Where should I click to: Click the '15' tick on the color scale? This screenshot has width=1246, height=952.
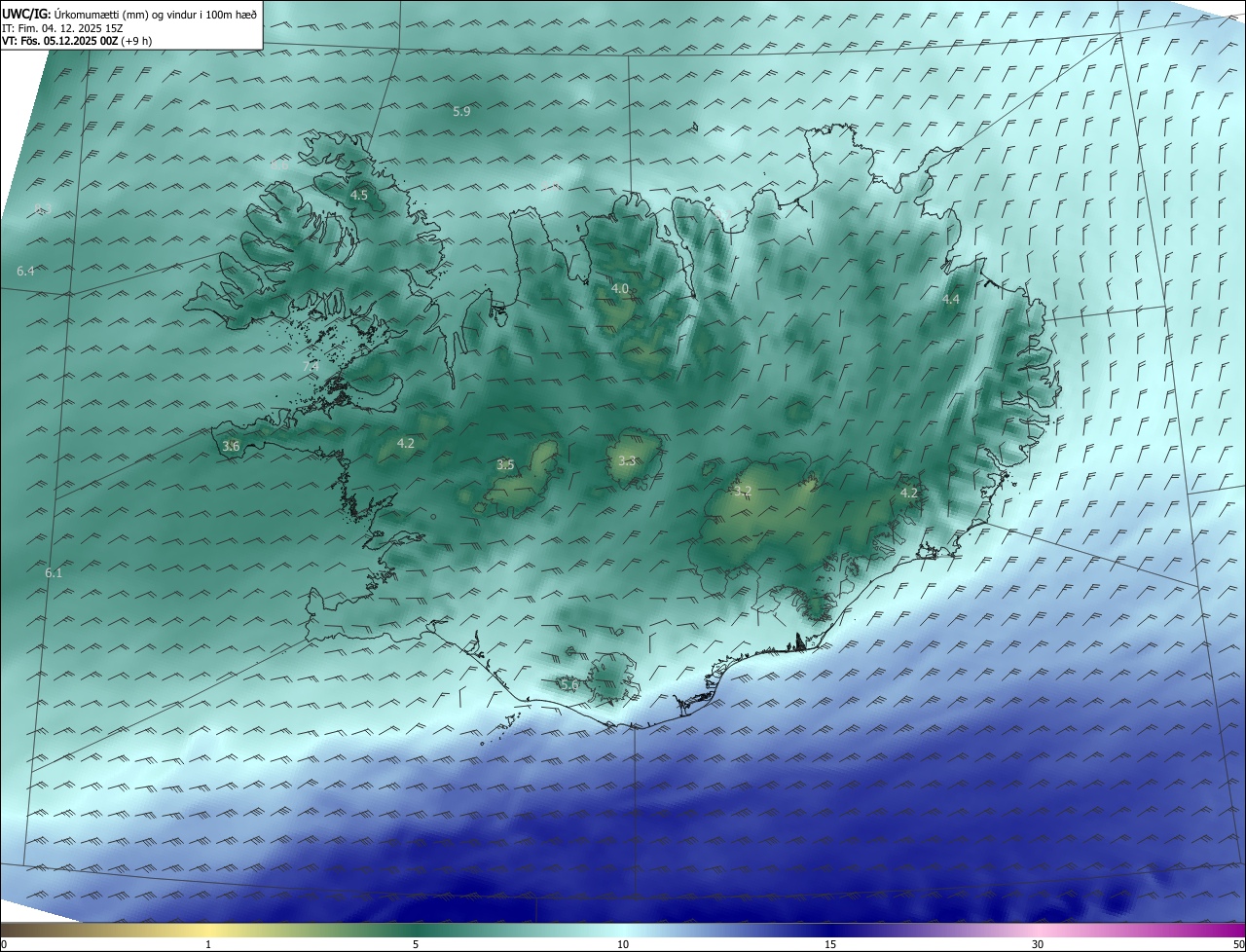830,944
